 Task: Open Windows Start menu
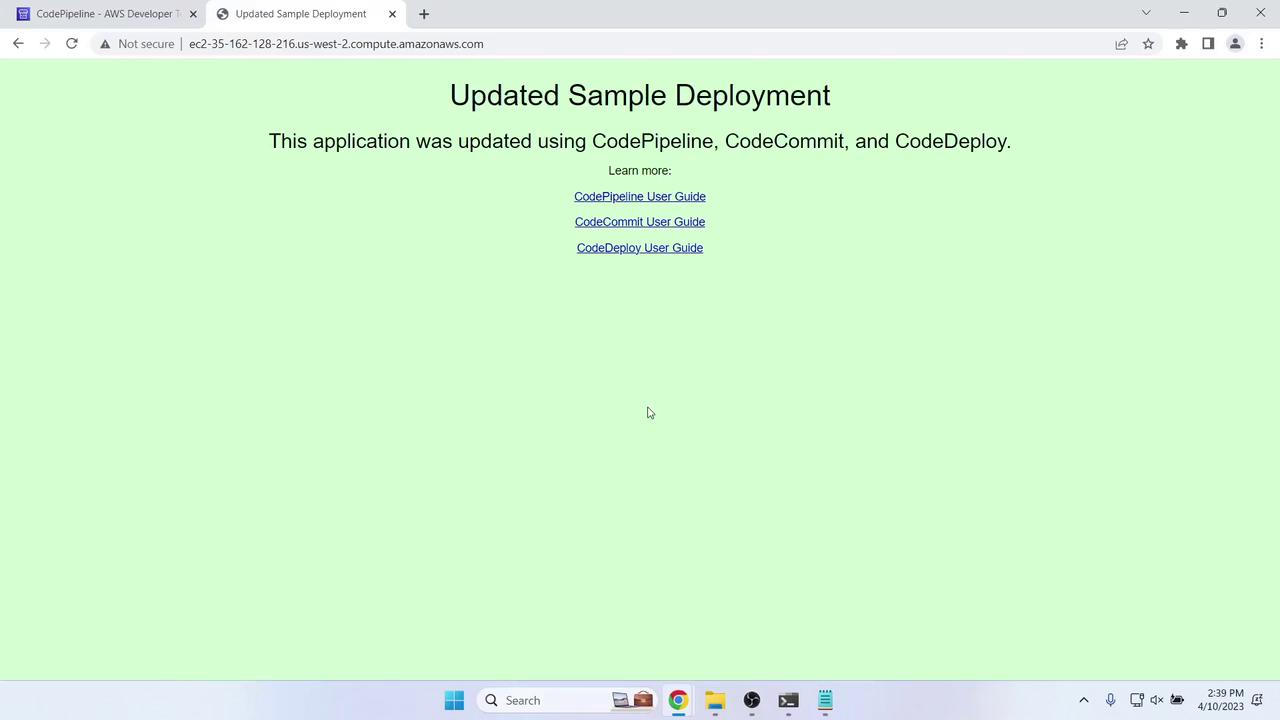click(454, 700)
